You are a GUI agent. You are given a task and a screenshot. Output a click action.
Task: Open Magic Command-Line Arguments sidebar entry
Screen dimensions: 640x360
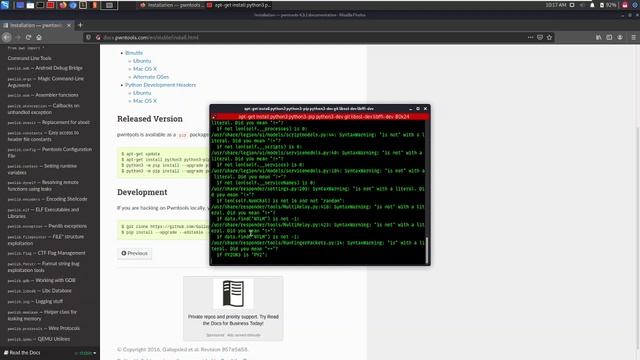point(46,82)
